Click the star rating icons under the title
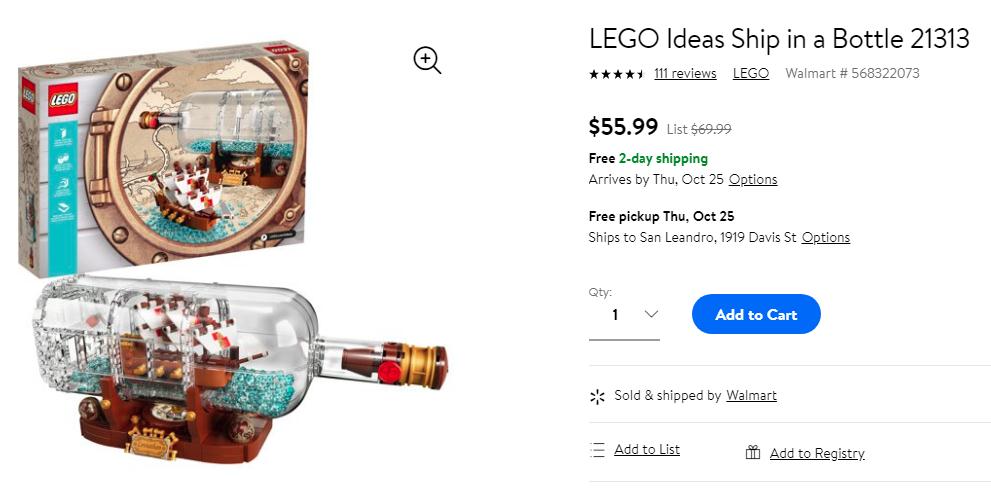991x491 pixels. [x=616, y=74]
